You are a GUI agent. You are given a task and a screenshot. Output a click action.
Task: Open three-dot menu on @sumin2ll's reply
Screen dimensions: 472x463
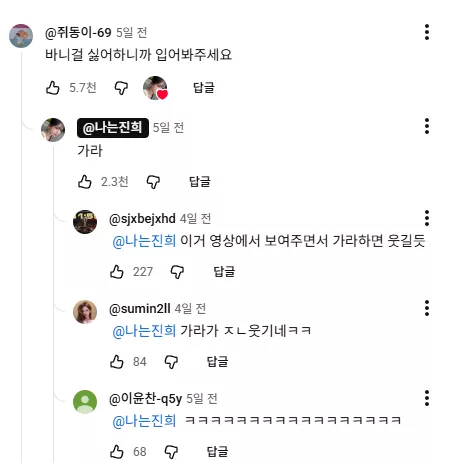coord(427,308)
